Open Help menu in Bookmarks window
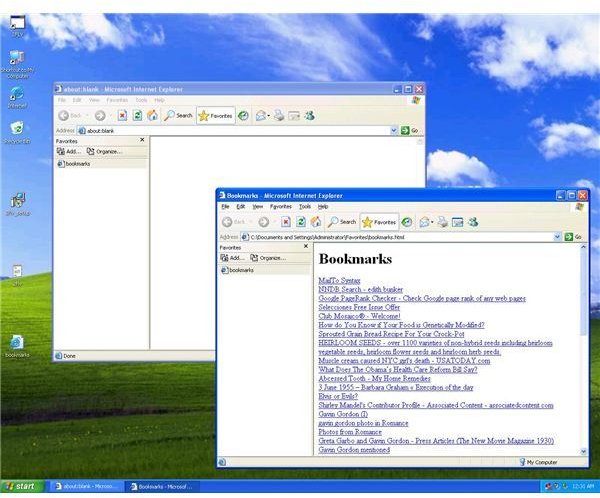The width and height of the screenshot is (600, 498). point(323,206)
